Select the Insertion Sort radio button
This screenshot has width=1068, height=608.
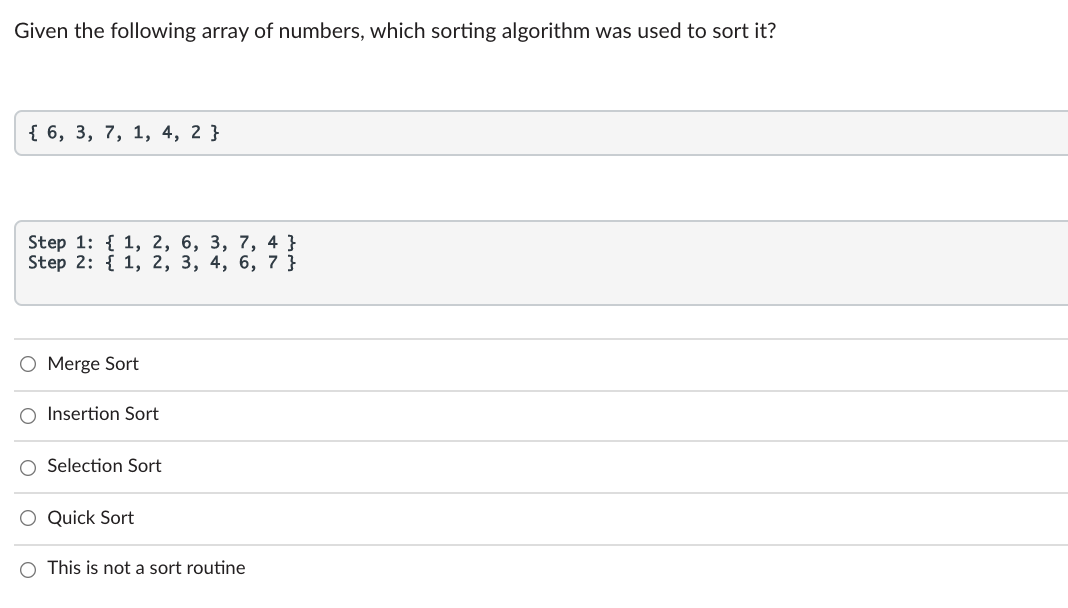(x=28, y=415)
